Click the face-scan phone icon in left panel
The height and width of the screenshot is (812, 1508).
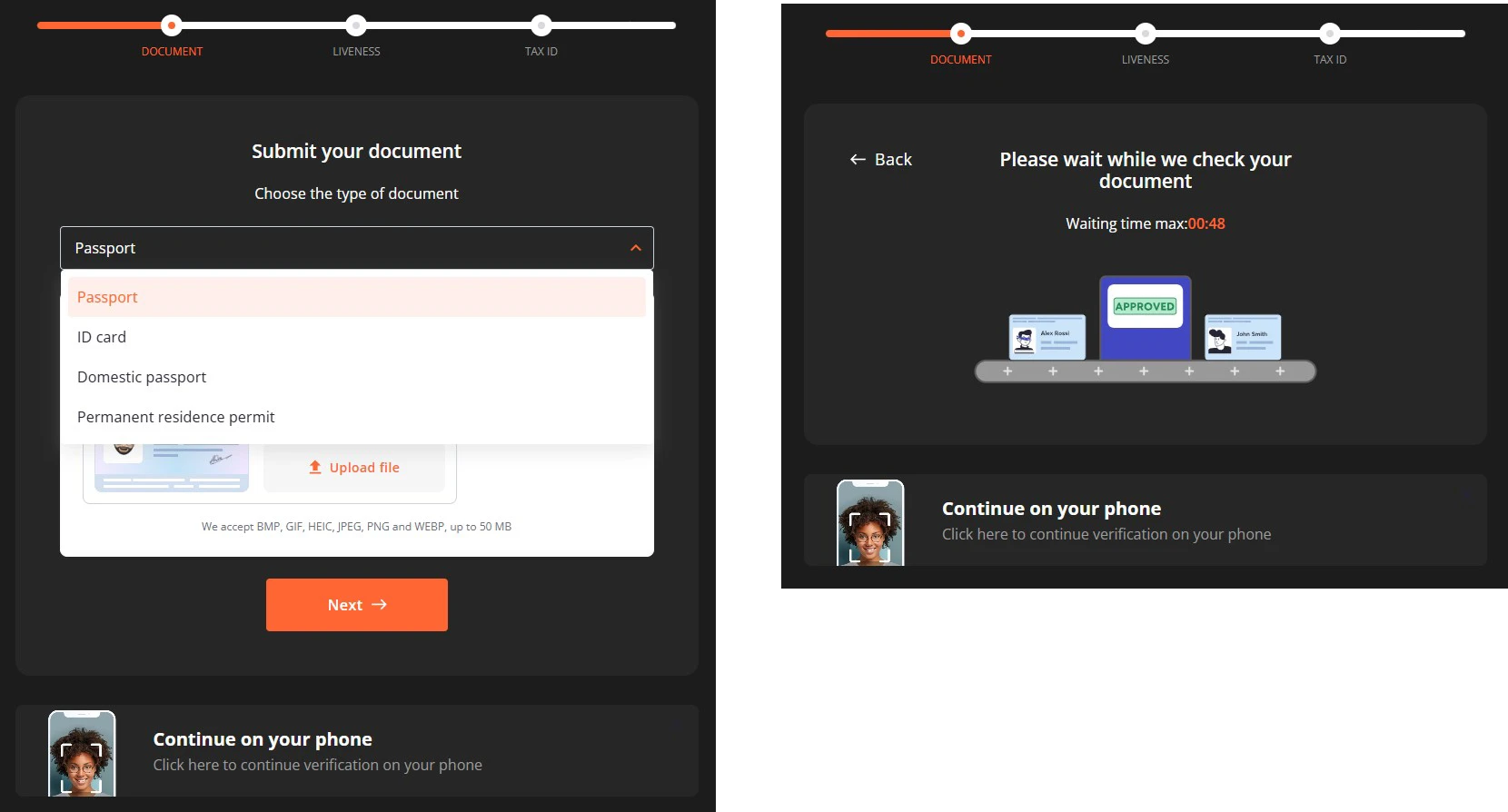[x=82, y=753]
